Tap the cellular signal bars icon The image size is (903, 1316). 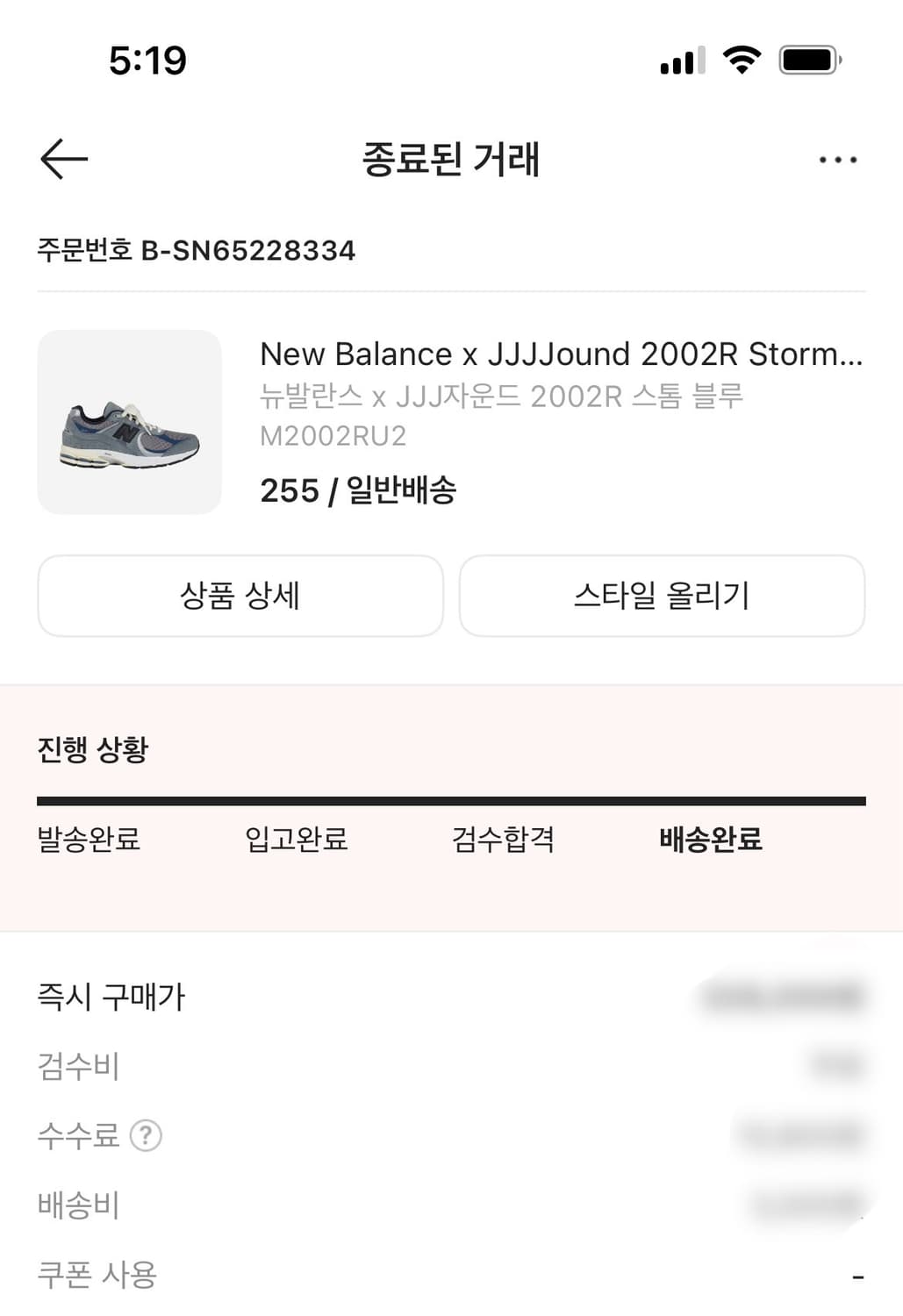[683, 61]
